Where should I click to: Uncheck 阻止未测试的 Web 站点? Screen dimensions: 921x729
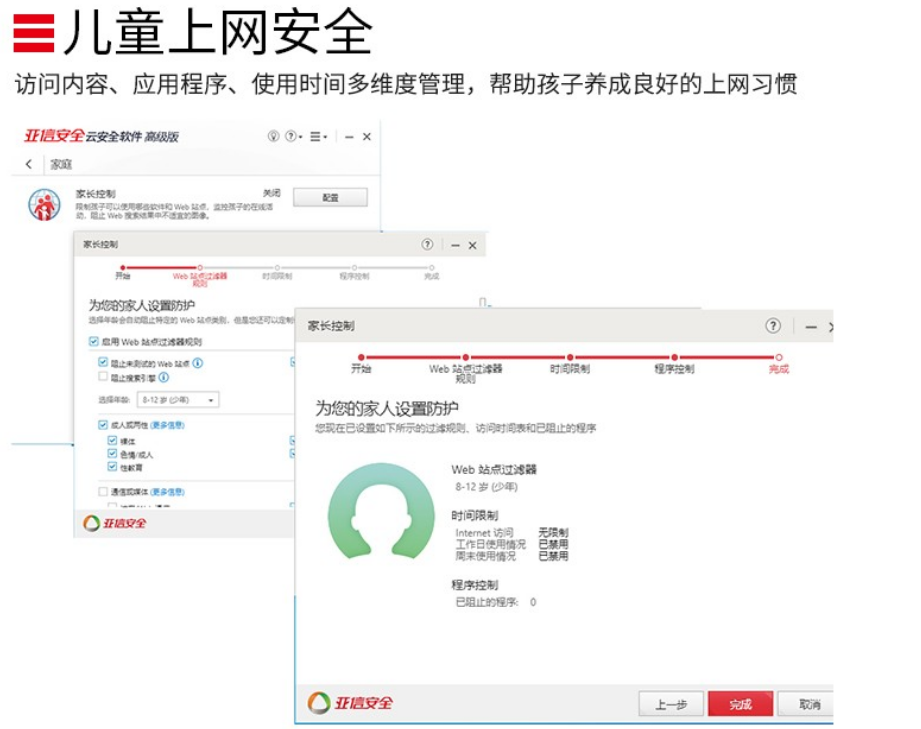(x=103, y=362)
